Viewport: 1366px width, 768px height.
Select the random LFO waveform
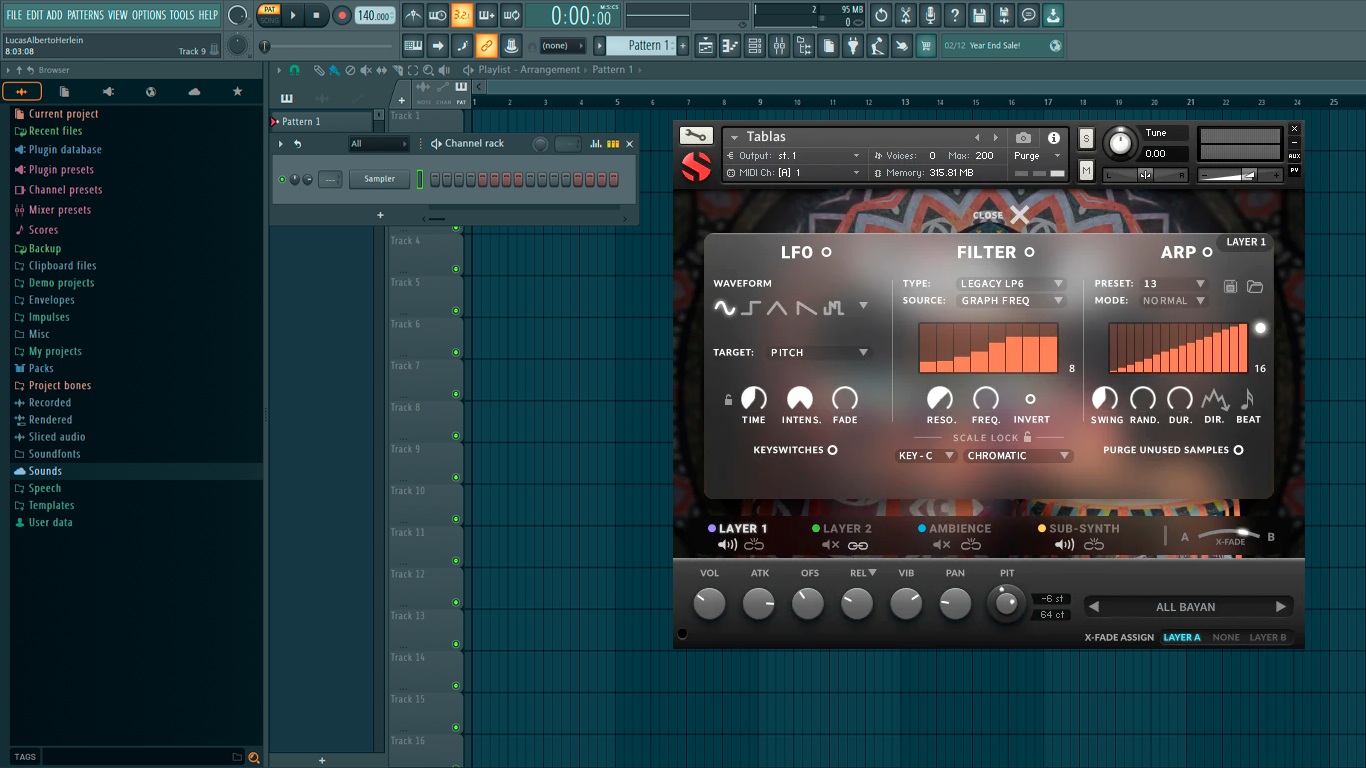833,308
